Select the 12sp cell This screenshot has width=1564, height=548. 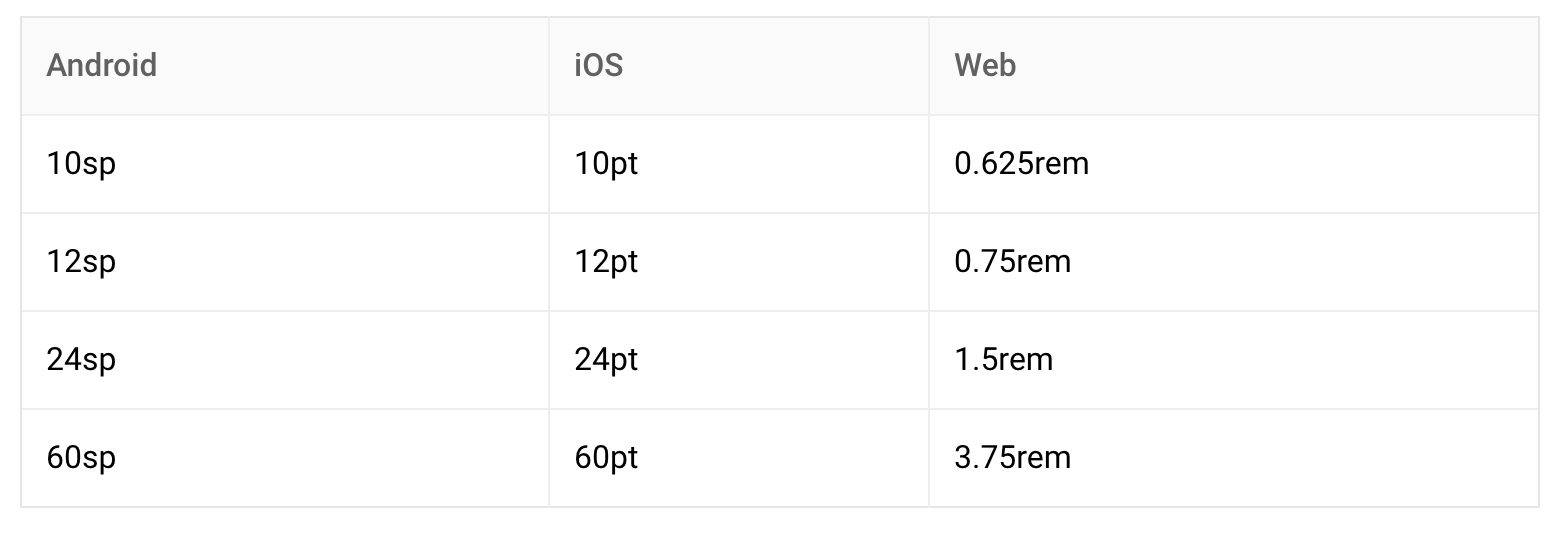(x=285, y=262)
